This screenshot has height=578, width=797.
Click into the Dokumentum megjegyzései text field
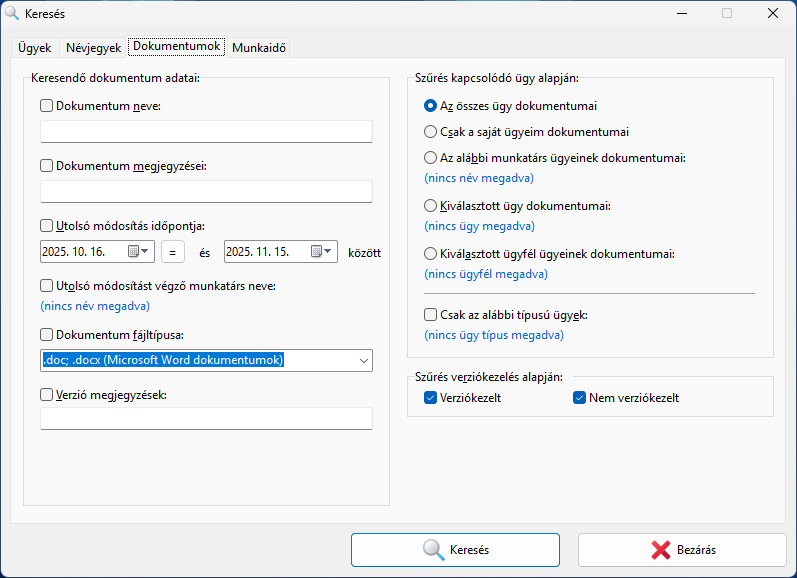(x=206, y=192)
